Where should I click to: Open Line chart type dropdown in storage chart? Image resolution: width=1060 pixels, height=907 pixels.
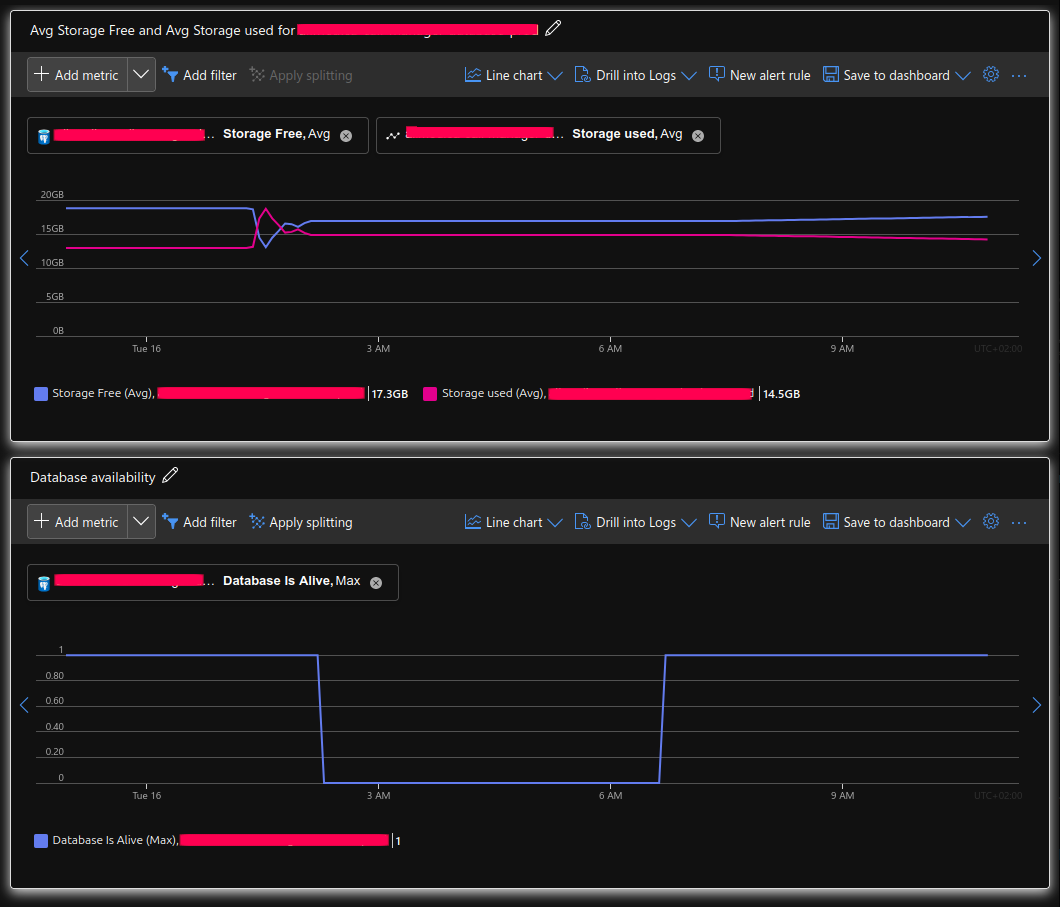[x=514, y=75]
